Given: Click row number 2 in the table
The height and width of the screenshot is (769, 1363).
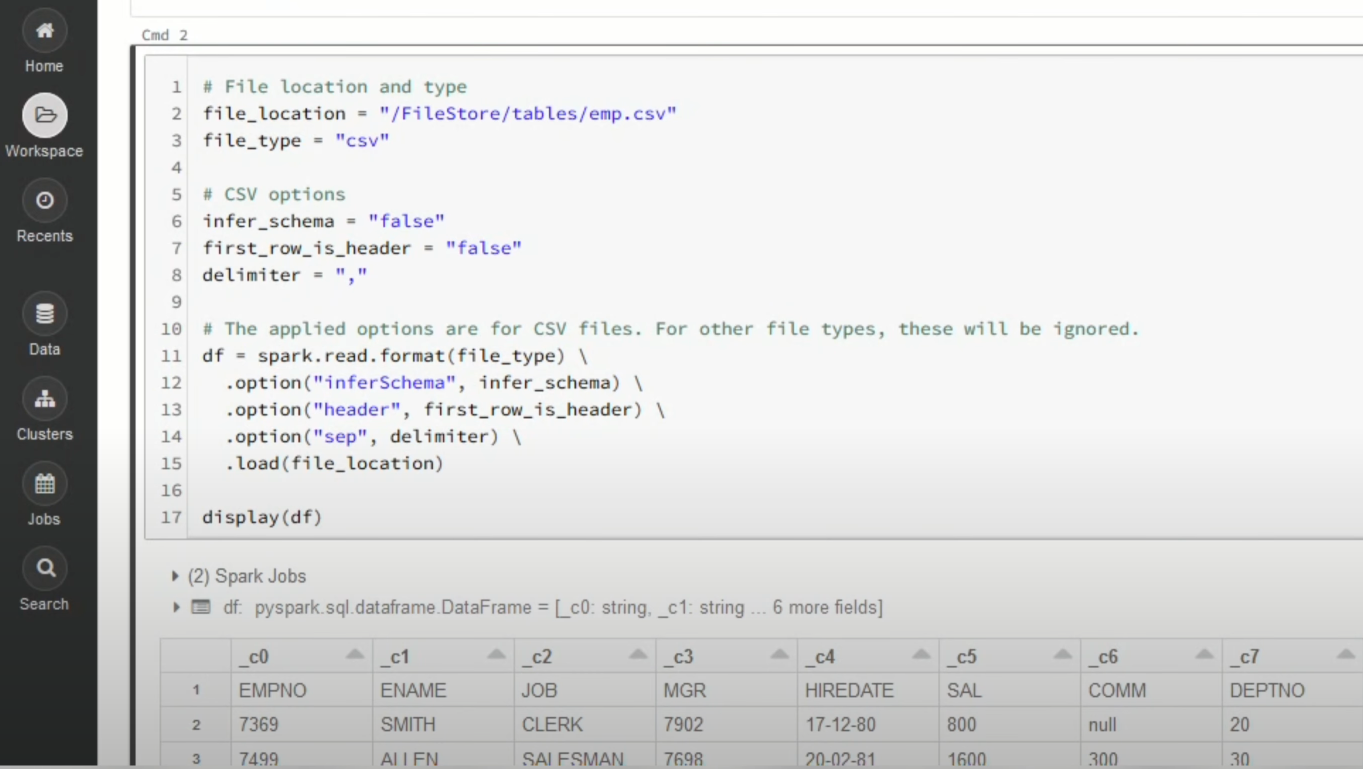Looking at the screenshot, I should (x=196, y=725).
